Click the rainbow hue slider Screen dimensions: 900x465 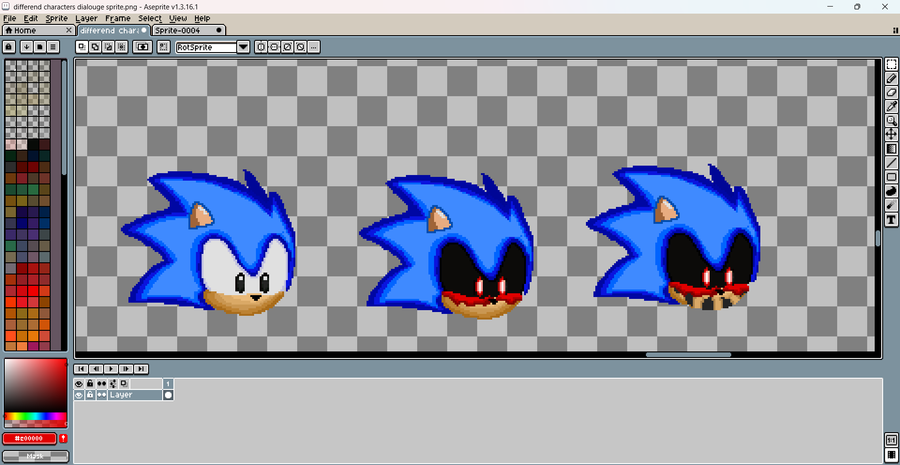point(36,416)
